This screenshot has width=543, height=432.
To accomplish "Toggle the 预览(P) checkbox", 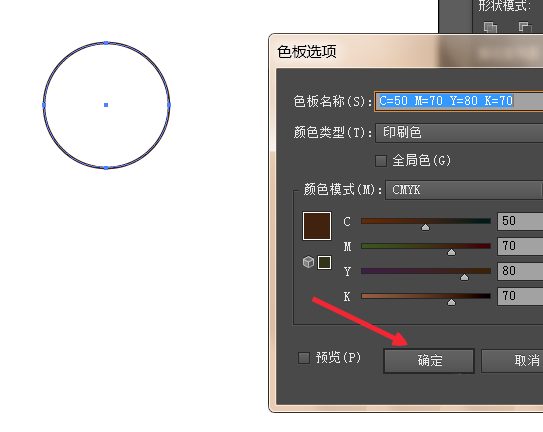I will point(304,358).
